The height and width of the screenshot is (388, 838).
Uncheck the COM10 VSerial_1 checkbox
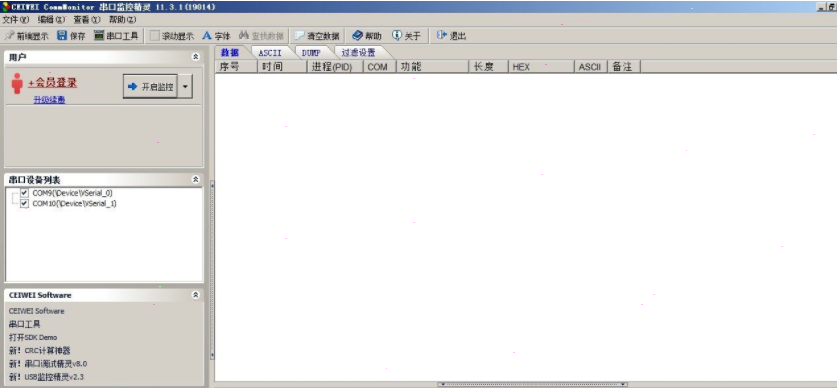click(x=25, y=204)
